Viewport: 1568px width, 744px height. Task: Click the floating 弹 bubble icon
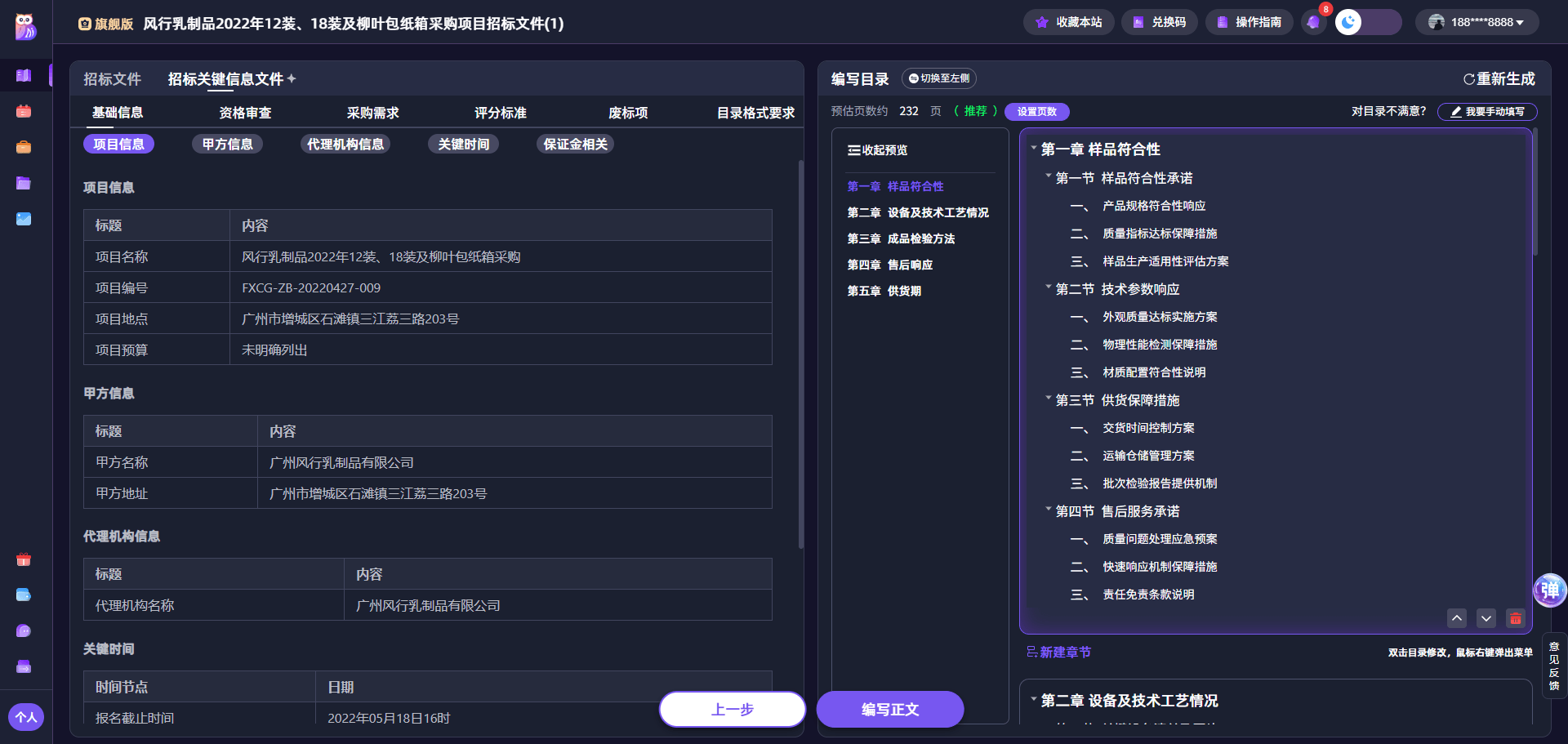(x=1549, y=590)
